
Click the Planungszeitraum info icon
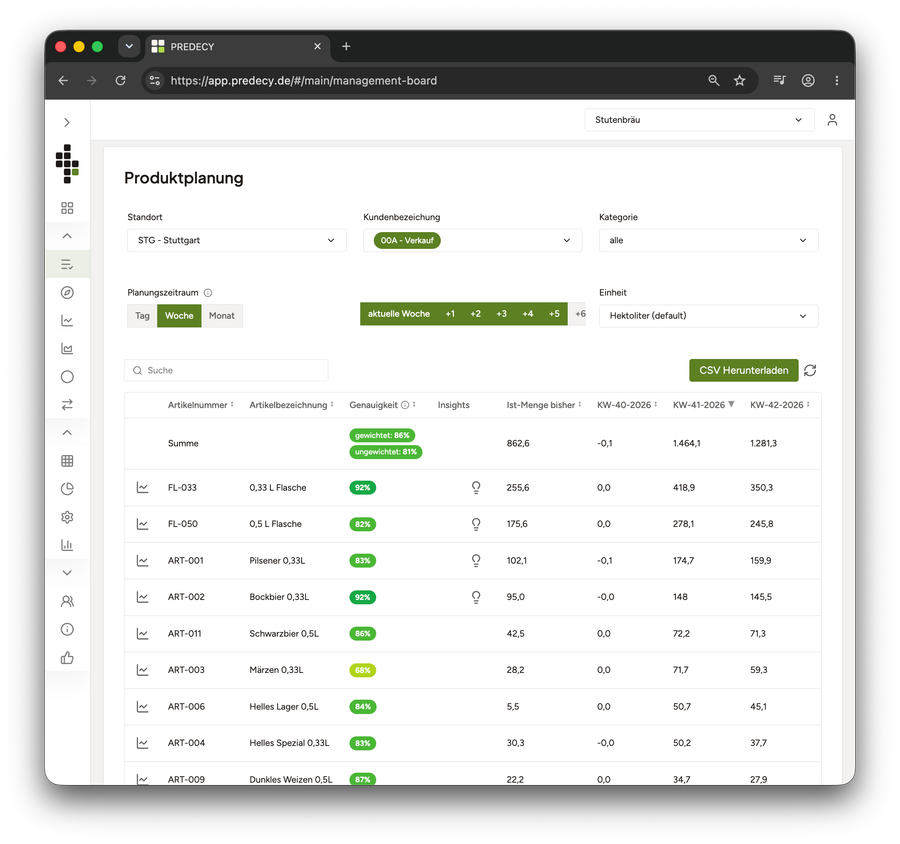[208, 293]
